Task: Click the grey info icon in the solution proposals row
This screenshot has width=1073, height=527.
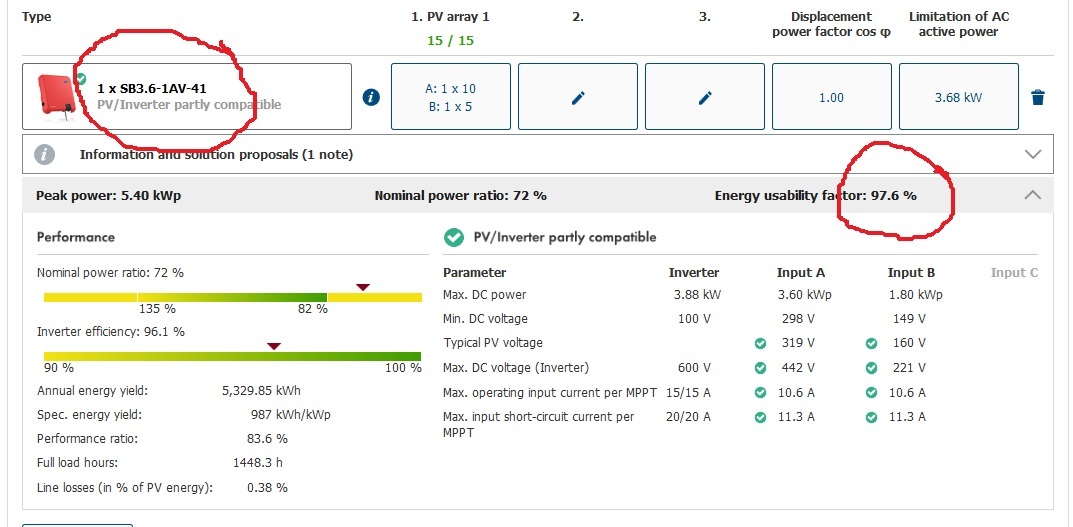Action: coord(44,155)
